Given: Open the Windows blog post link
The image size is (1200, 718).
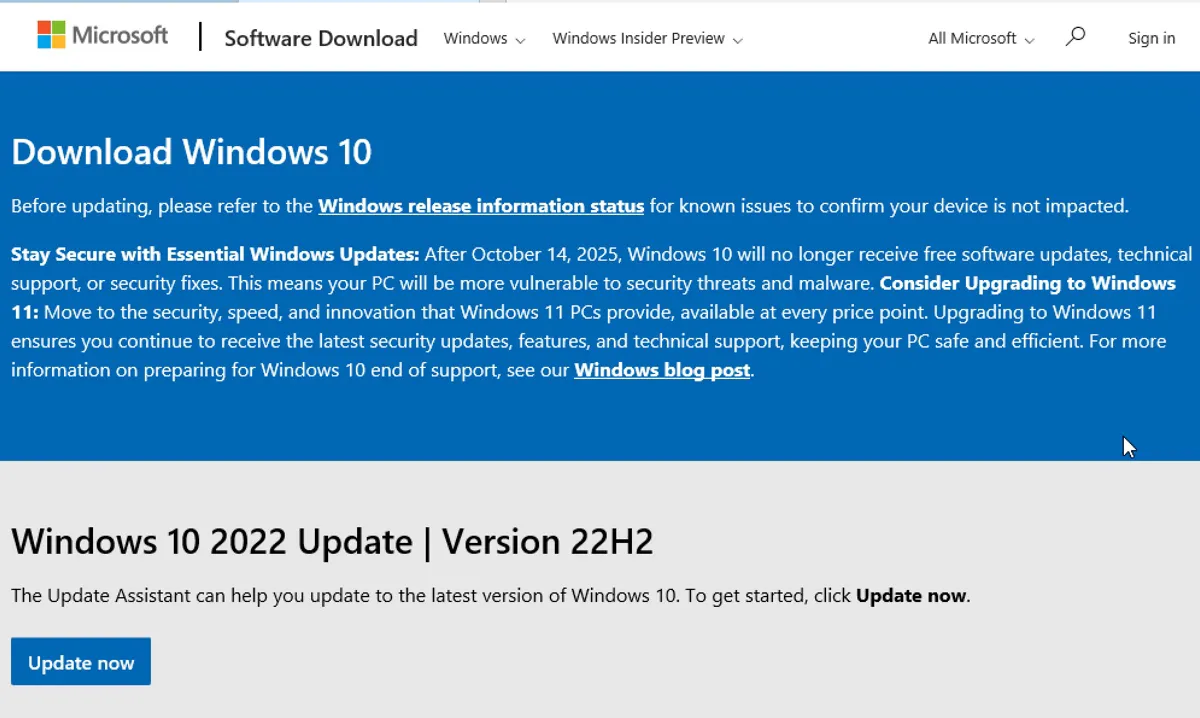Looking at the screenshot, I should 661,370.
